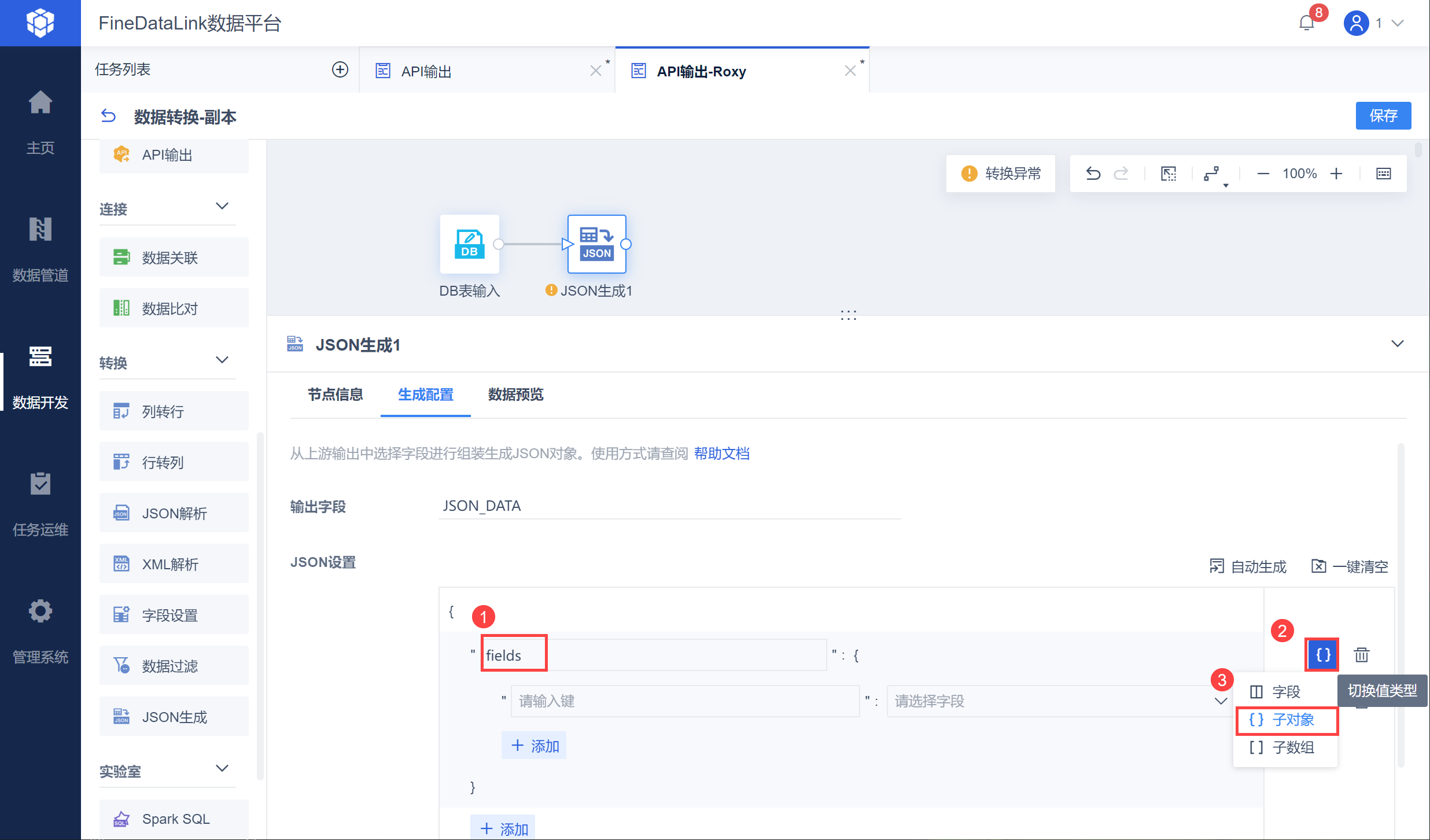1430x840 pixels.
Task: Click the zoom in plus icon
Action: 1336,174
